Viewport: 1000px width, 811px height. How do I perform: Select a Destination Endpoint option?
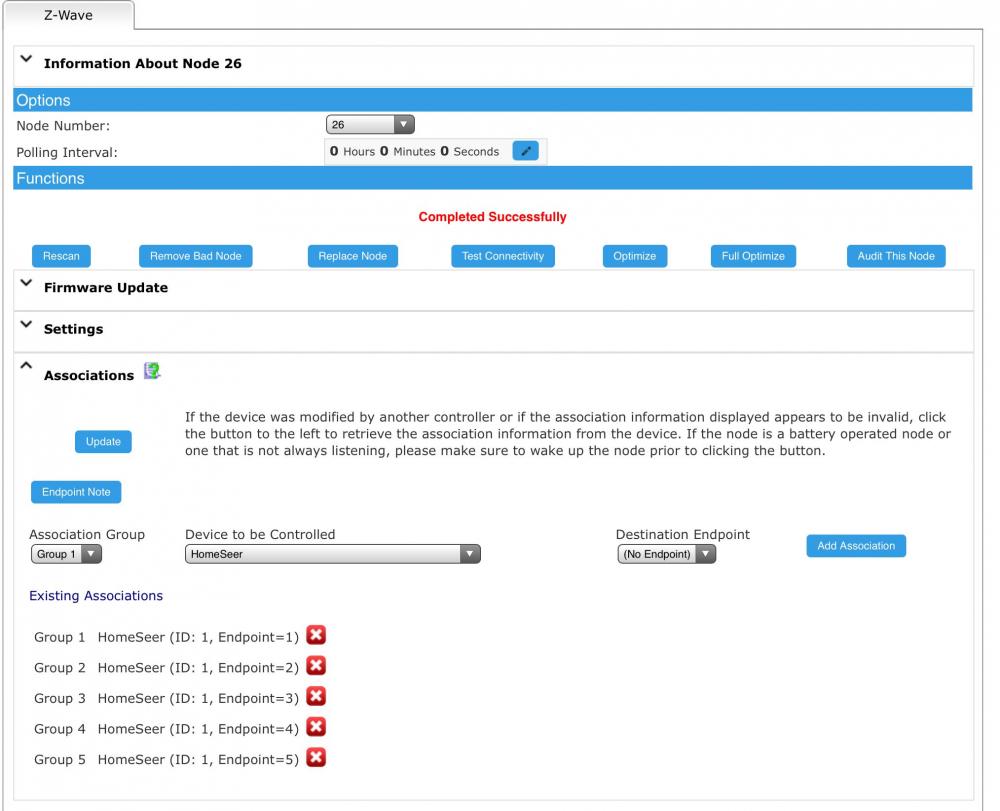pyautogui.click(x=666, y=554)
